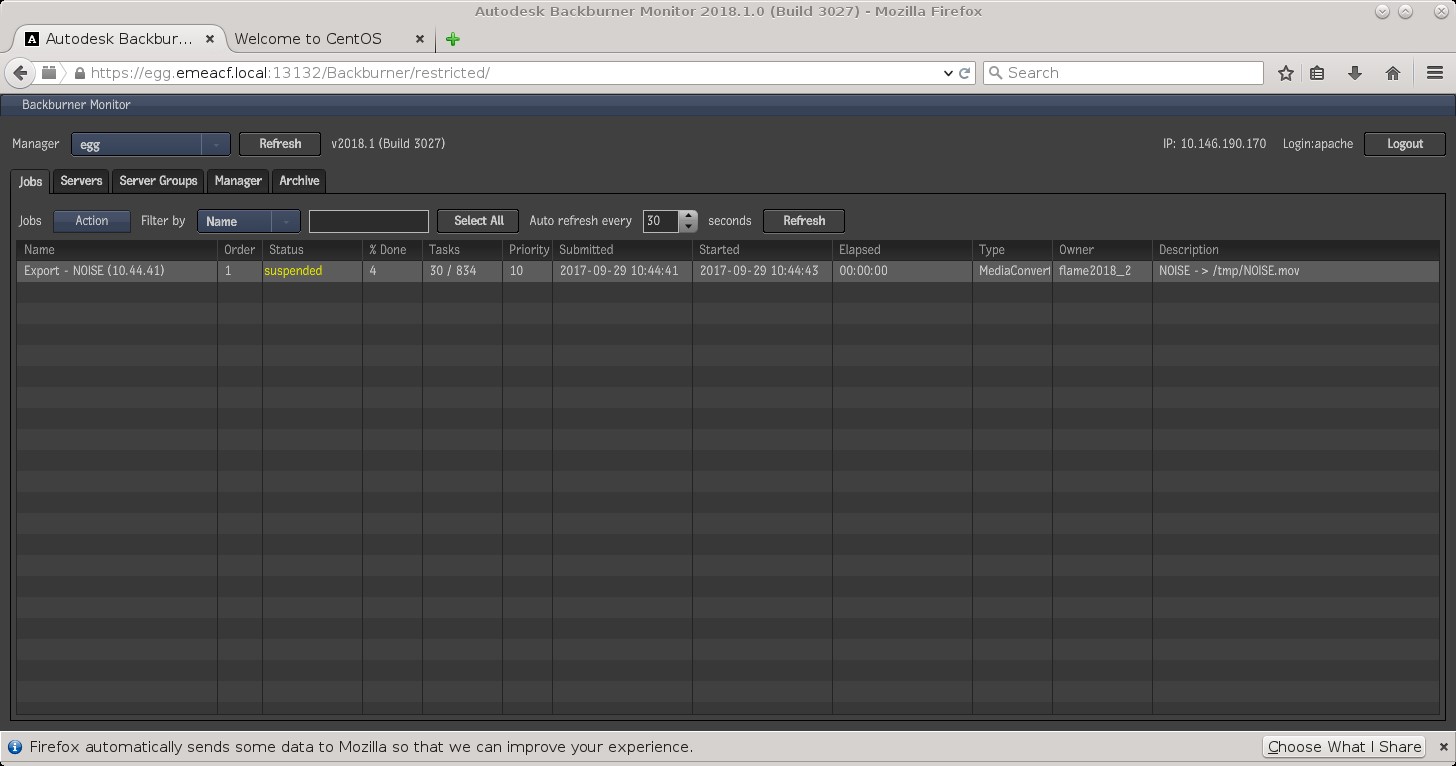Click the Choose What I Share button
The width and height of the screenshot is (1456, 766).
point(1344,747)
